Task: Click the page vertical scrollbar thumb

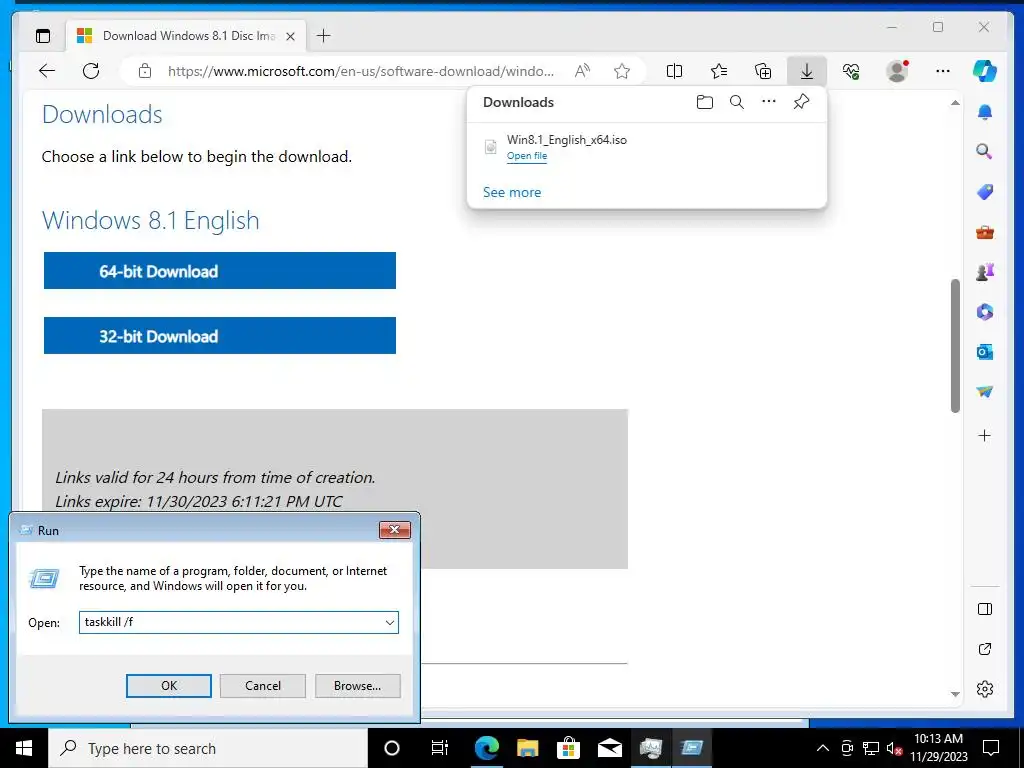Action: click(955, 345)
